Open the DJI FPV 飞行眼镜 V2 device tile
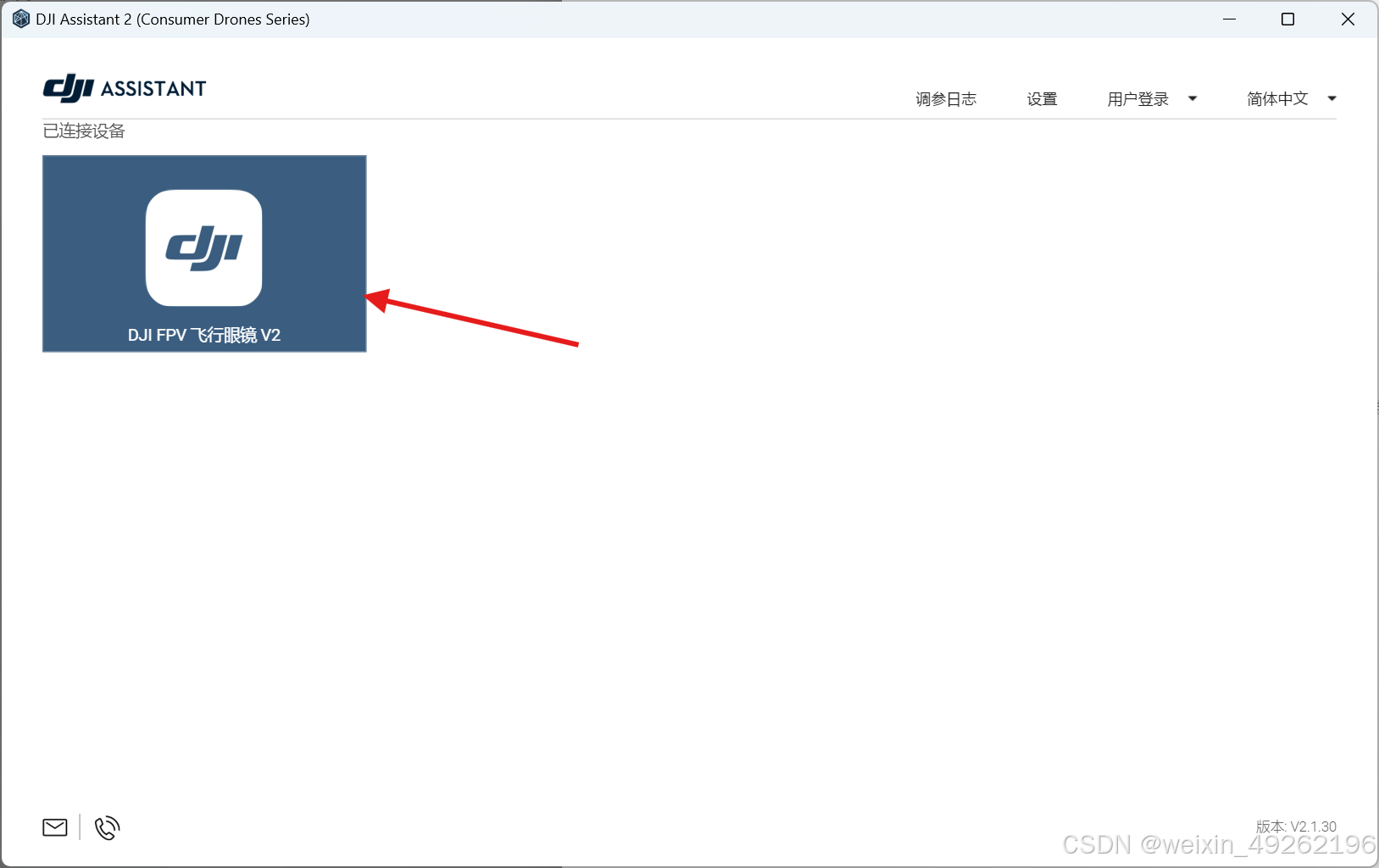The height and width of the screenshot is (868, 1379). tap(204, 253)
